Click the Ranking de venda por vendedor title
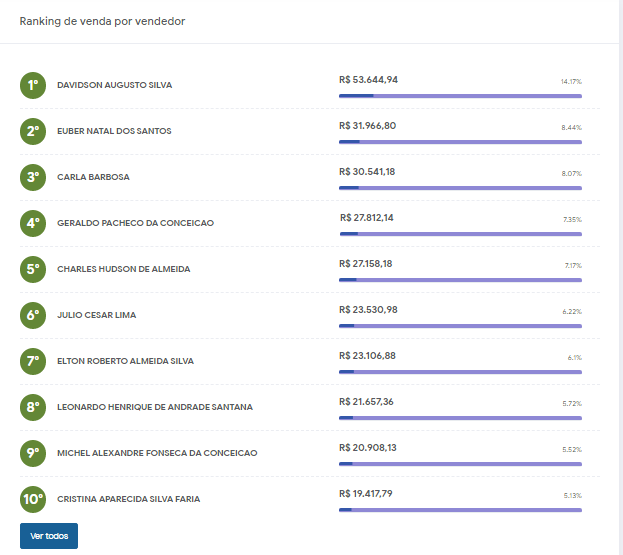Image resolution: width=623 pixels, height=555 pixels. pos(102,21)
